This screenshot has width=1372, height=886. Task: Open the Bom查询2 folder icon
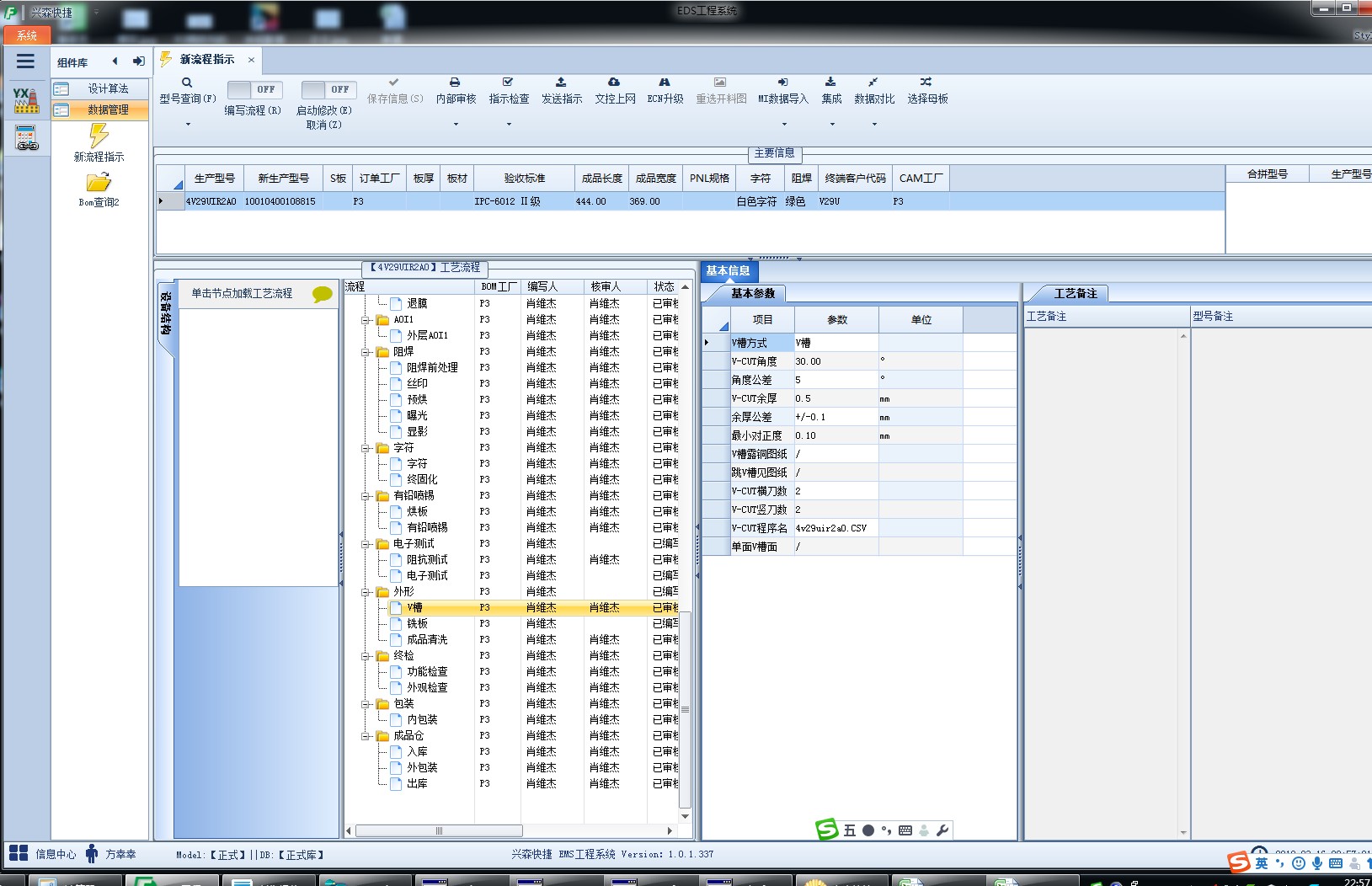(x=99, y=182)
